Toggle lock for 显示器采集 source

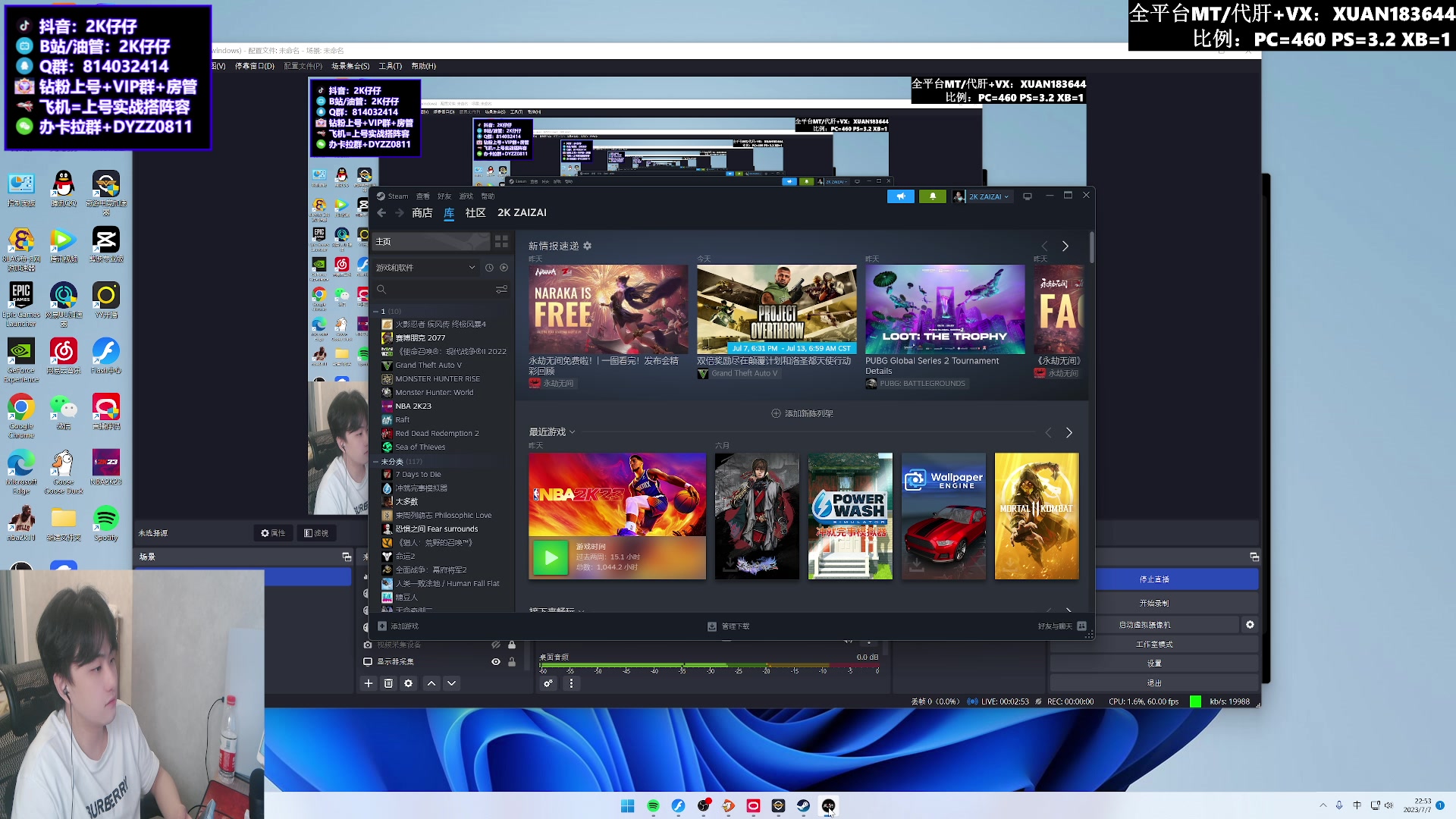pos(512,662)
